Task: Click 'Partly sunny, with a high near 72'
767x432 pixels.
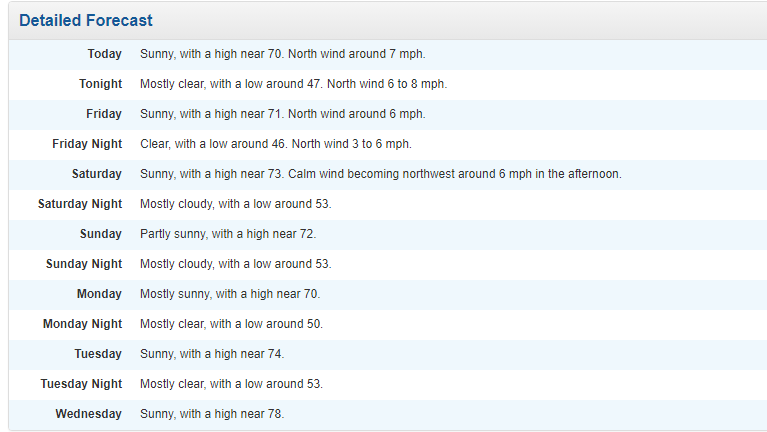Action: coord(228,234)
